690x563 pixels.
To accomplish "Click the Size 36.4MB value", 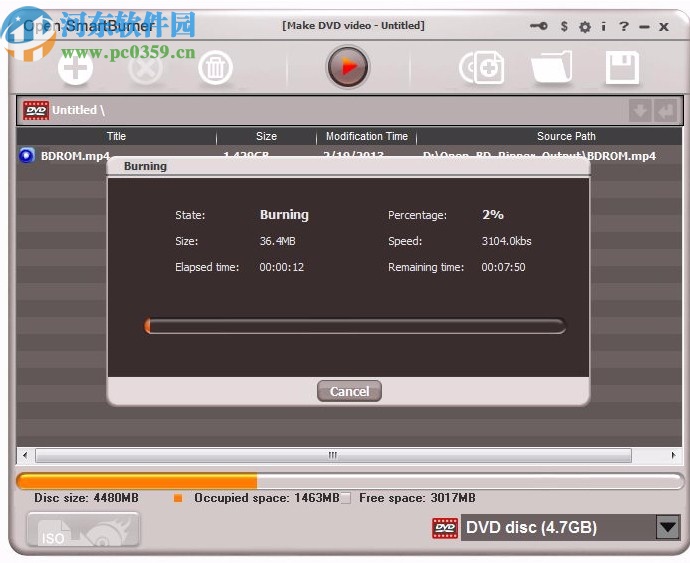I will tap(277, 241).
